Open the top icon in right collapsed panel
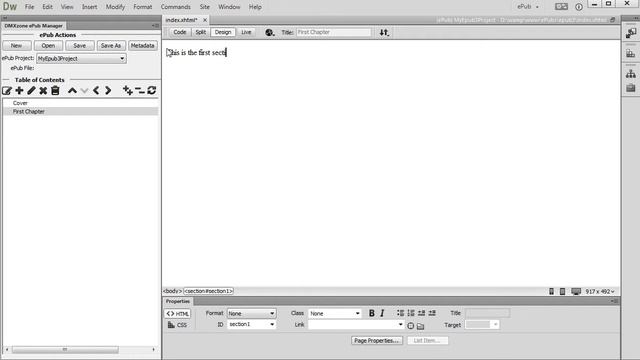The width and height of the screenshot is (640, 360). [x=631, y=33]
